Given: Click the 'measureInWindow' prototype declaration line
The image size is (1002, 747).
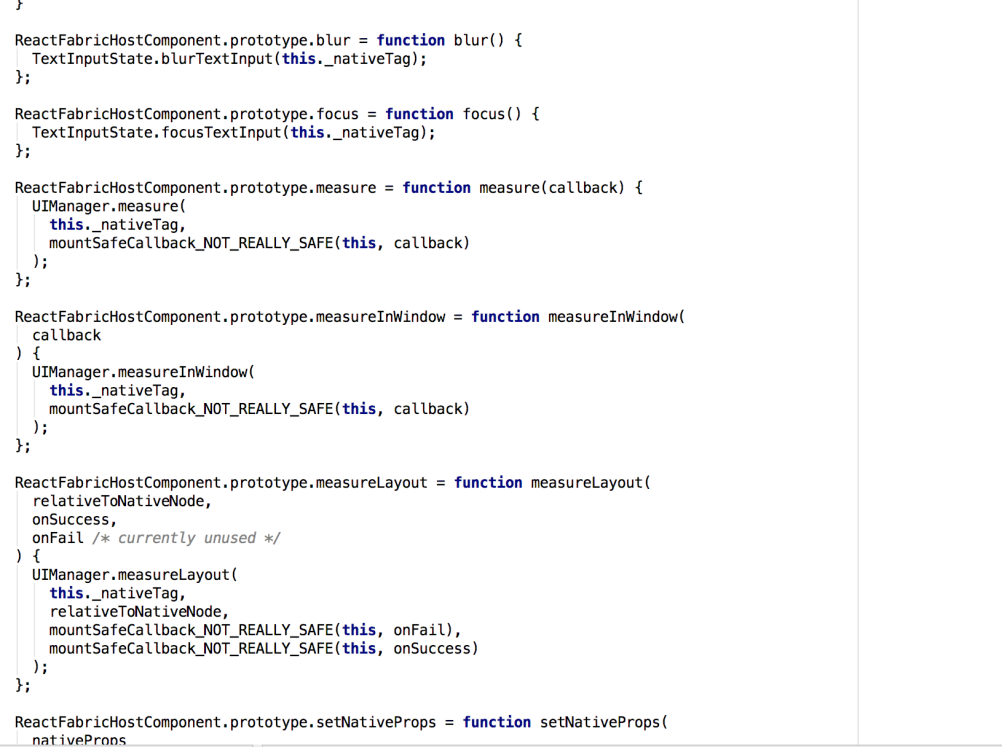Looking at the screenshot, I should point(350,317).
